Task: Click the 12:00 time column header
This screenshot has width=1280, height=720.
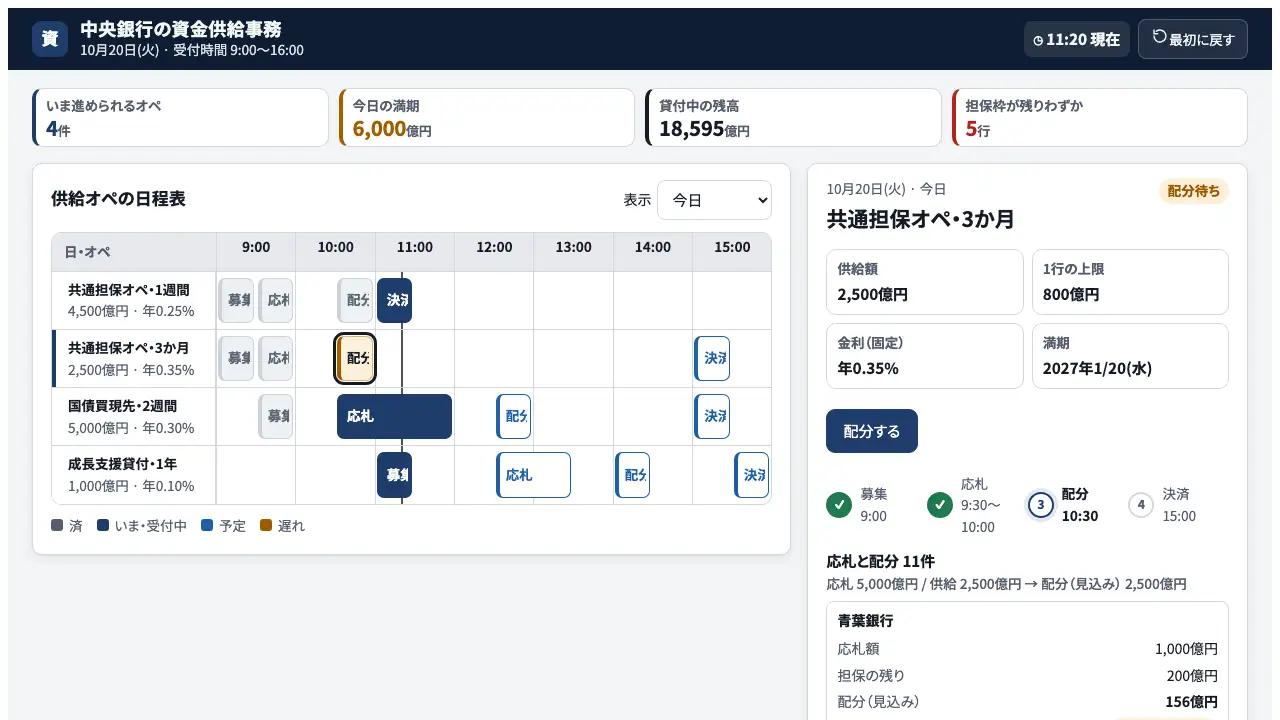Action: (x=494, y=252)
